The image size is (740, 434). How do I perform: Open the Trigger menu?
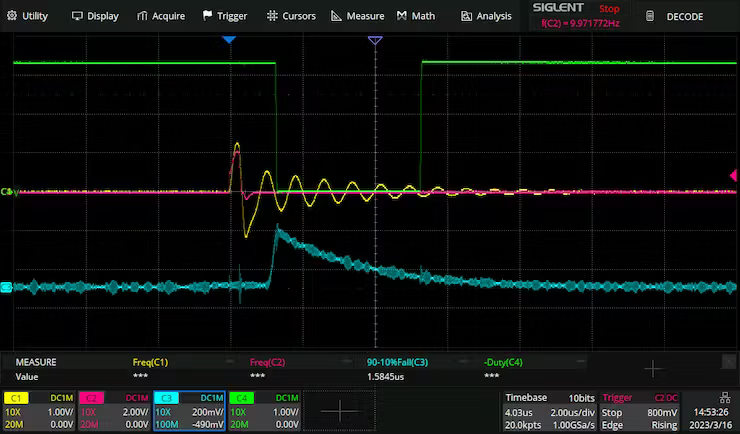(225, 16)
